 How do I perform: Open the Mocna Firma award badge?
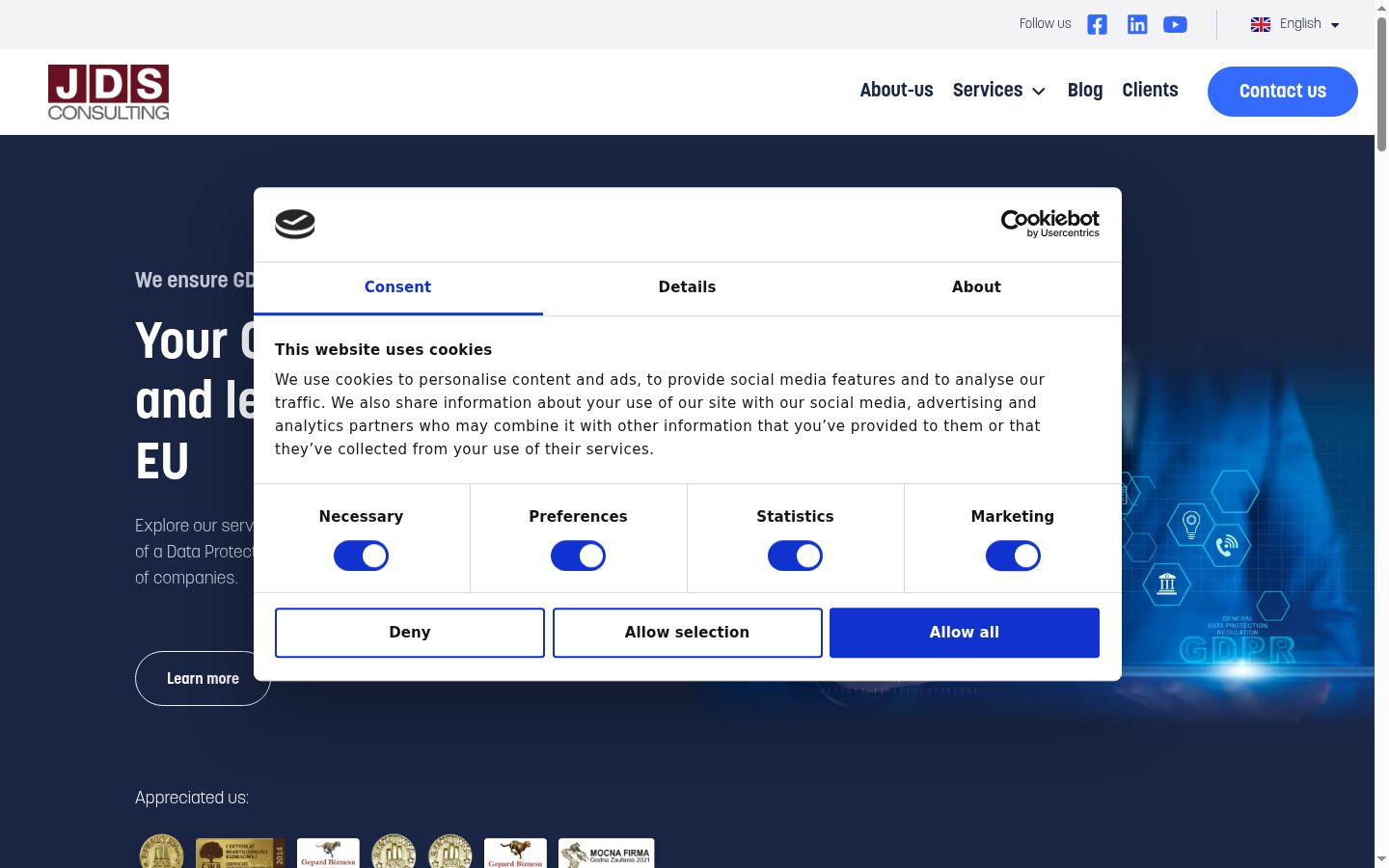(x=606, y=854)
